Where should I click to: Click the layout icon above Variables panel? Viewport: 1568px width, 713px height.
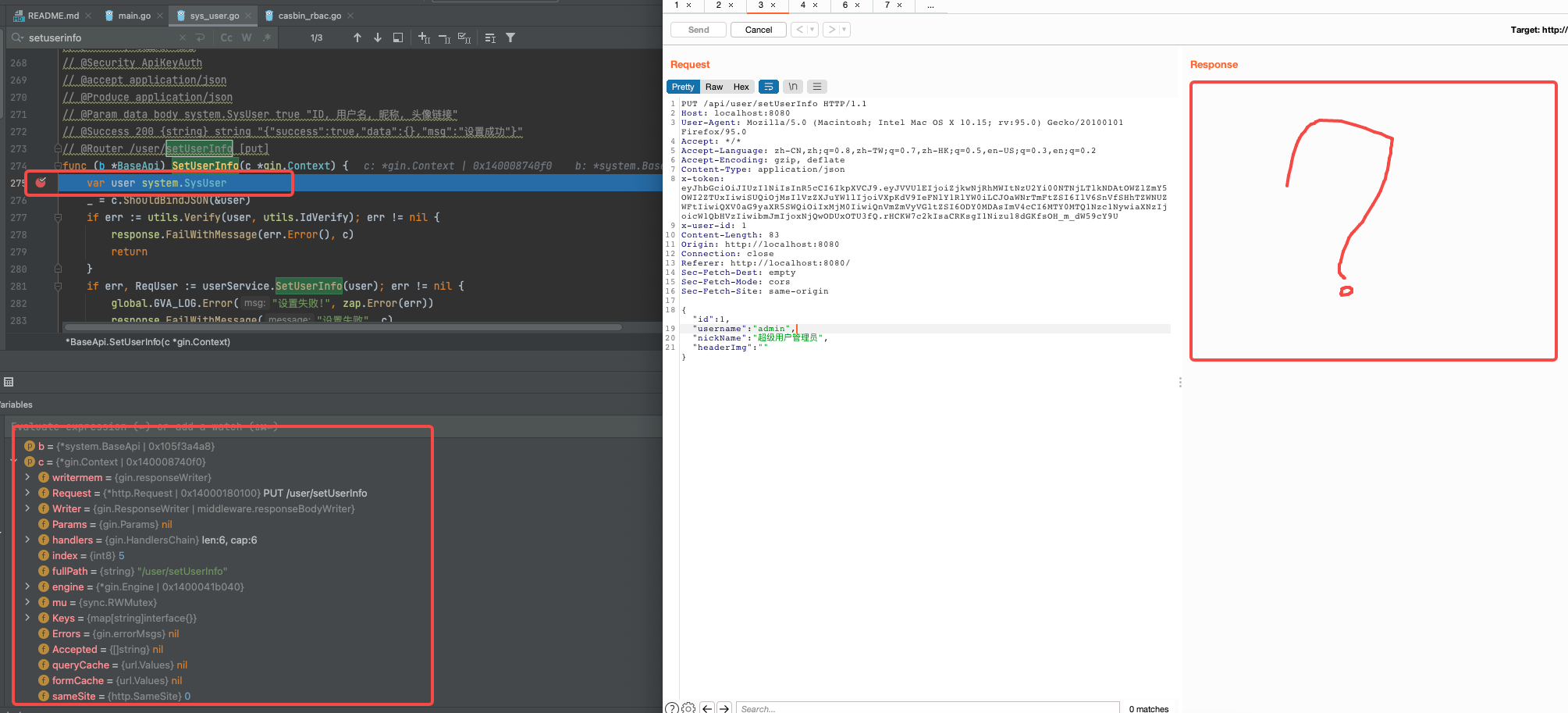(9, 382)
